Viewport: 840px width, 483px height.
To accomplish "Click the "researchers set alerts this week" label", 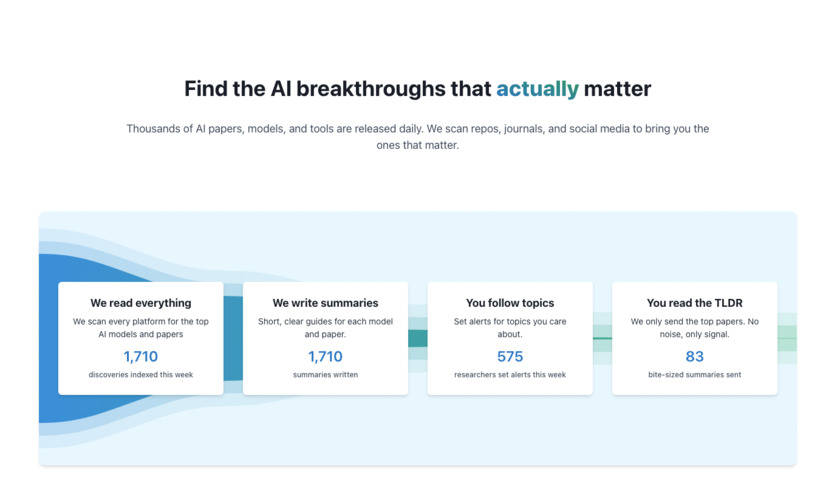I will 510,375.
